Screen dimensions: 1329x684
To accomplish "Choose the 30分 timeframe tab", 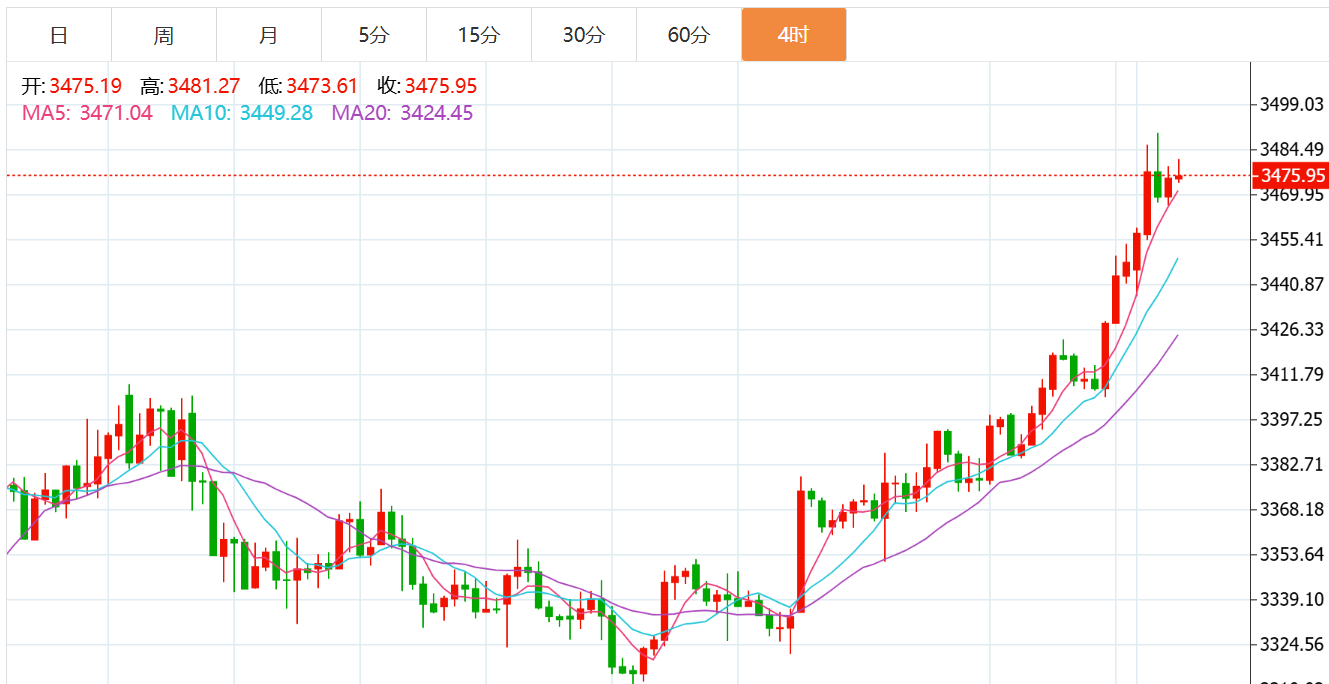I will click(x=584, y=35).
